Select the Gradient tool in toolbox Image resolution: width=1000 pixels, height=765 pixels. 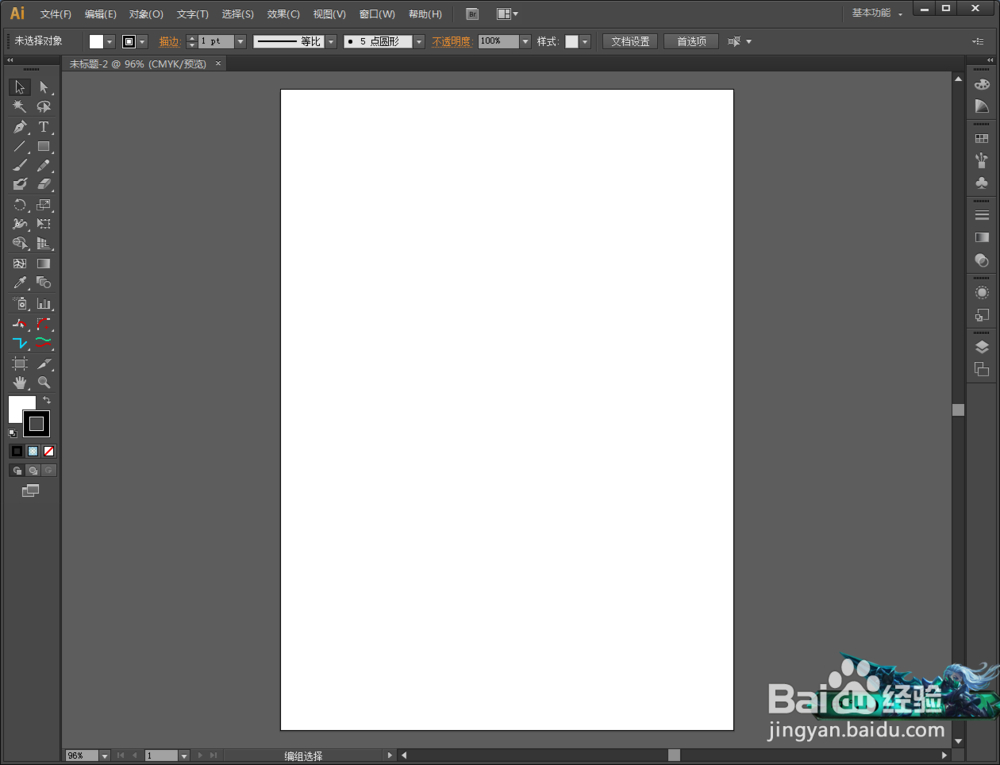click(x=43, y=263)
